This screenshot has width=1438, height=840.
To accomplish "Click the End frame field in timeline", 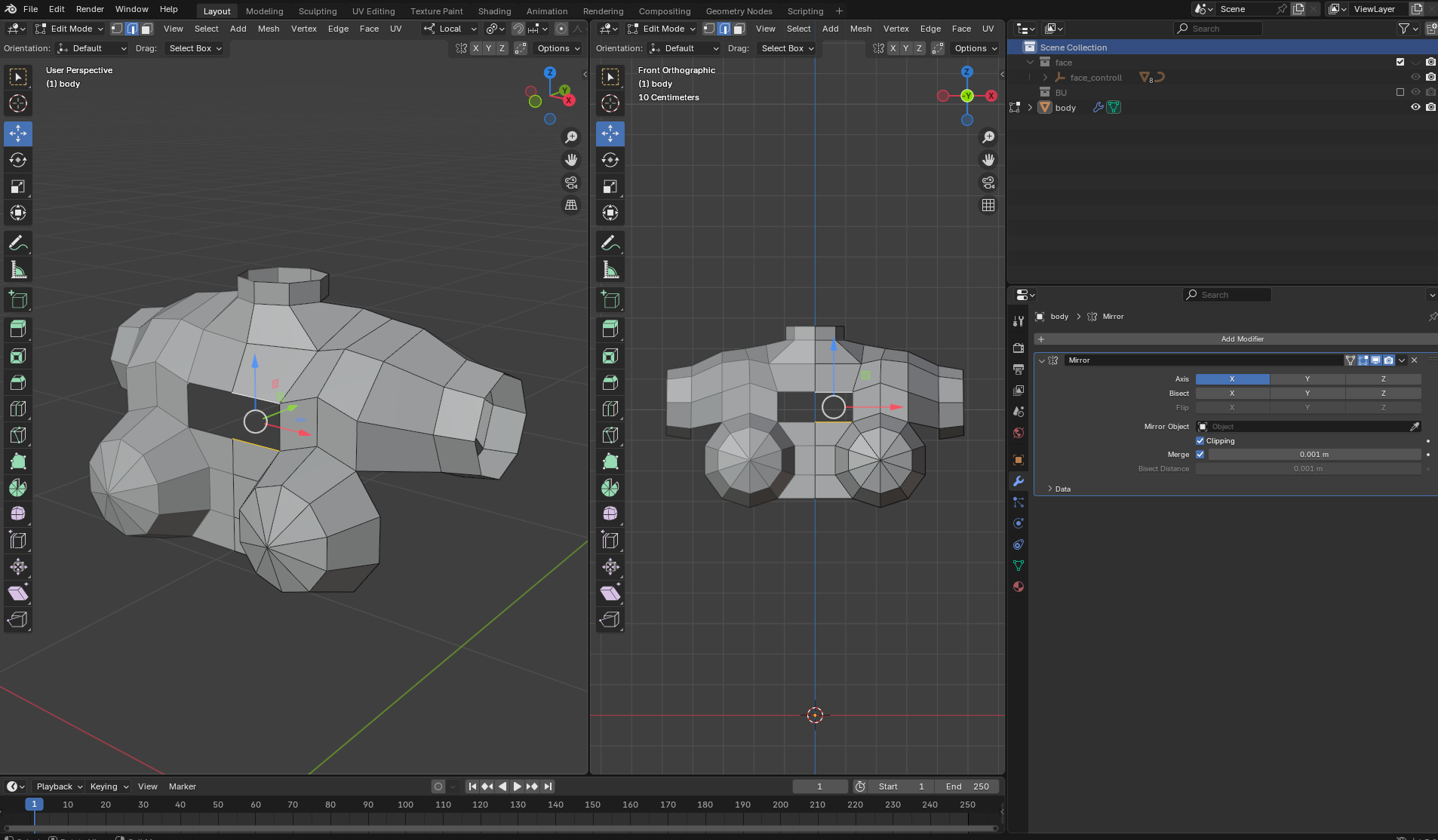I will point(967,786).
